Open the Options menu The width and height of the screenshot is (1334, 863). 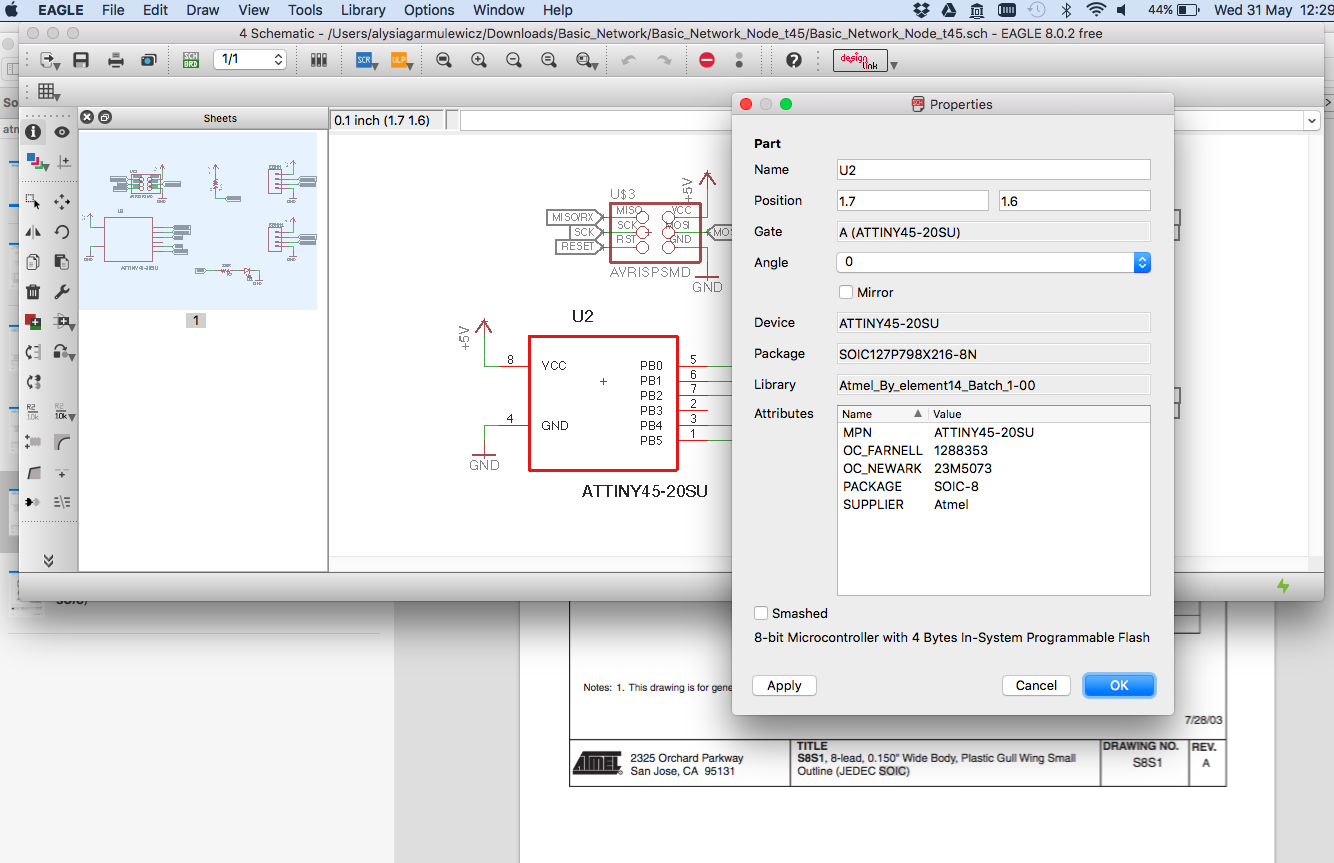click(429, 10)
